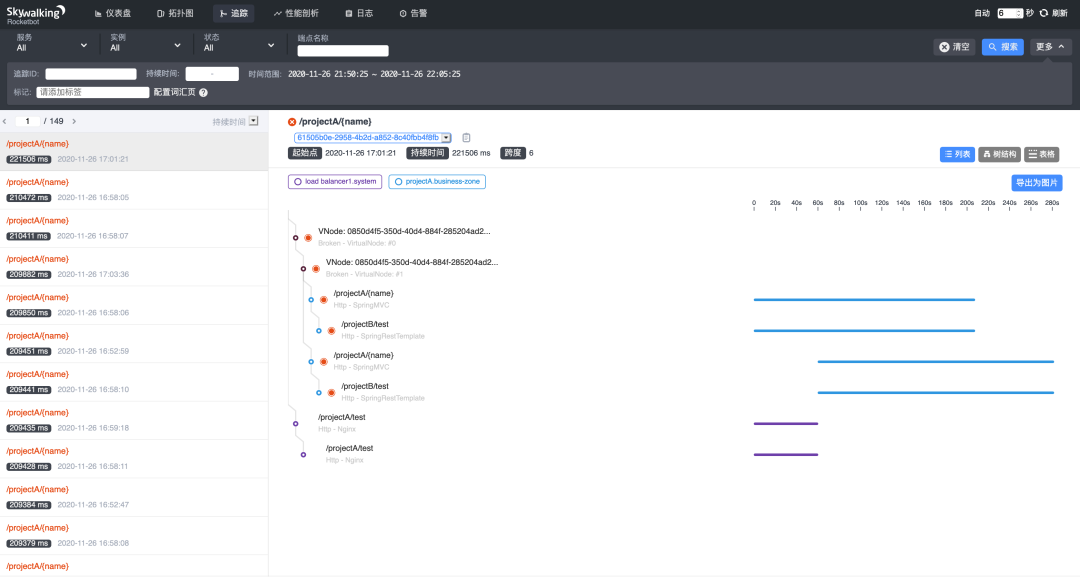Switch trace view to 树结构 tree
This screenshot has height=579, width=1080.
tap(999, 155)
